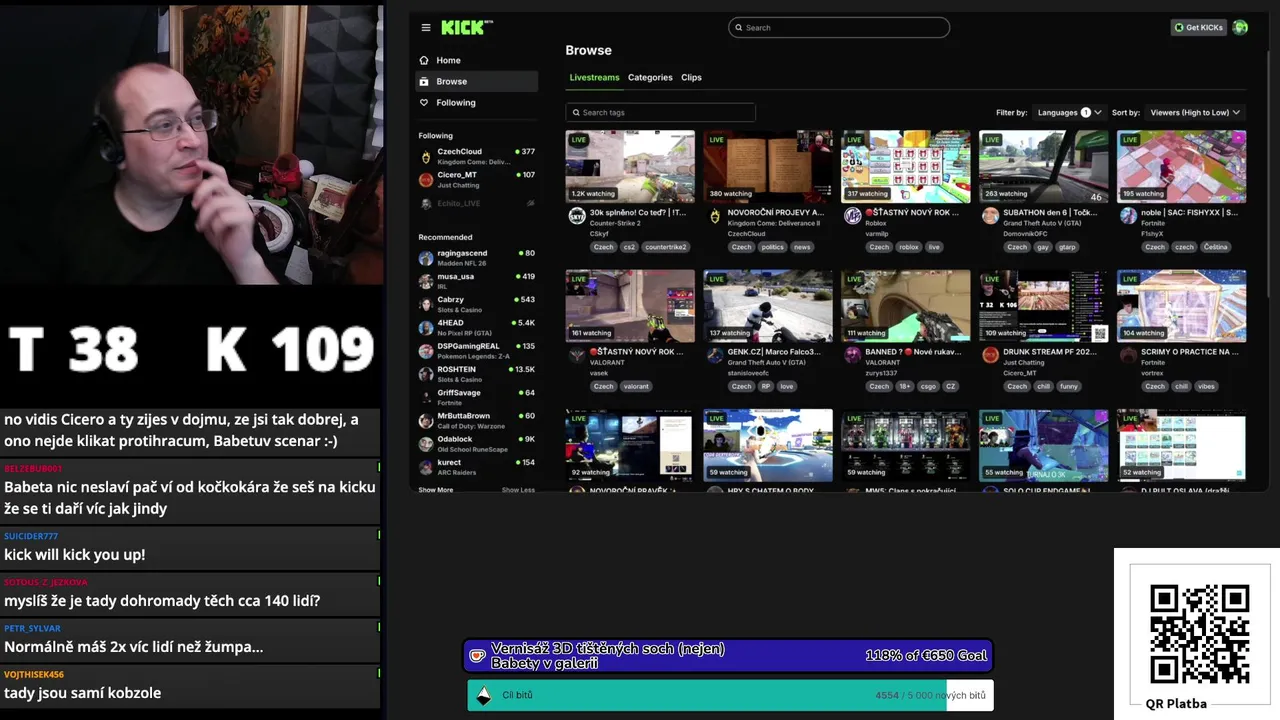Click the ŠŤASTNÝ NOVÝ ROK title by varmilp
Viewport: 1280px width, 720px height.
pyautogui.click(x=912, y=212)
